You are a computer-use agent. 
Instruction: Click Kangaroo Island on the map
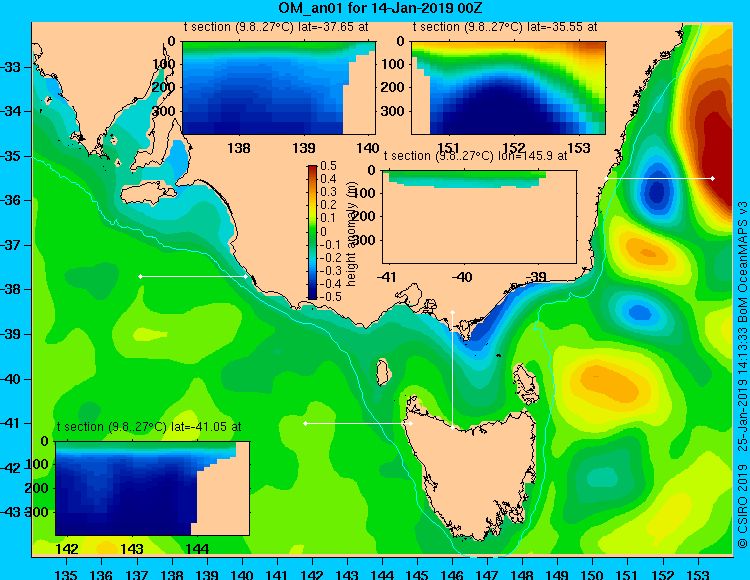pos(148,193)
